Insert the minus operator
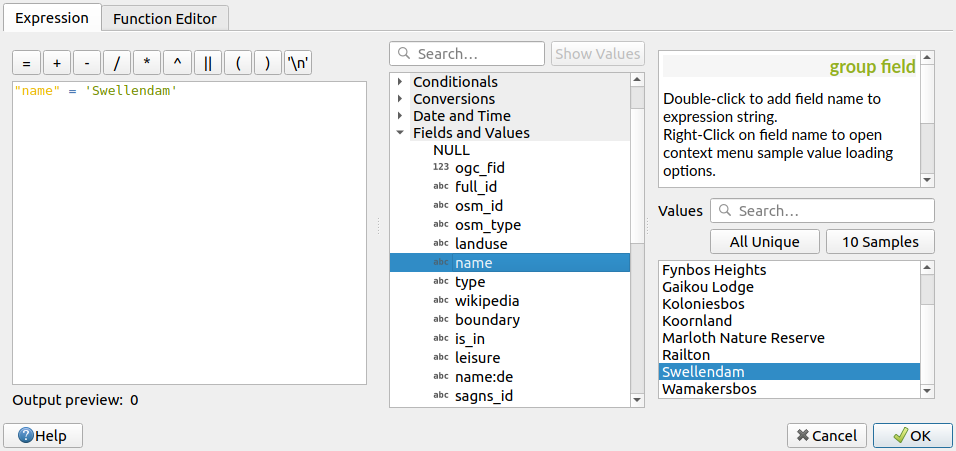This screenshot has height=451, width=956. 86,63
